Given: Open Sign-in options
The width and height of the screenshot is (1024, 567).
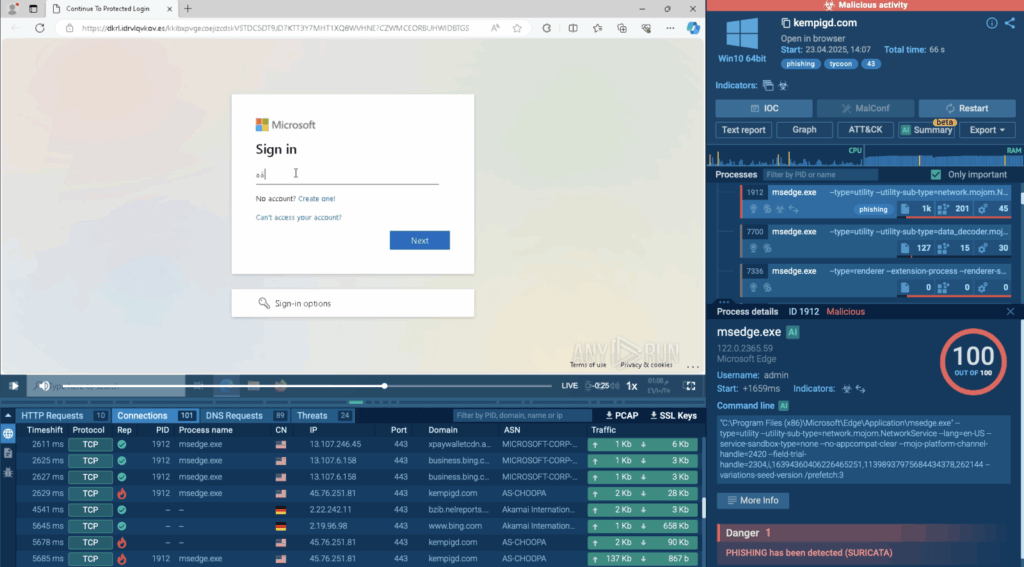Looking at the screenshot, I should pyautogui.click(x=353, y=303).
